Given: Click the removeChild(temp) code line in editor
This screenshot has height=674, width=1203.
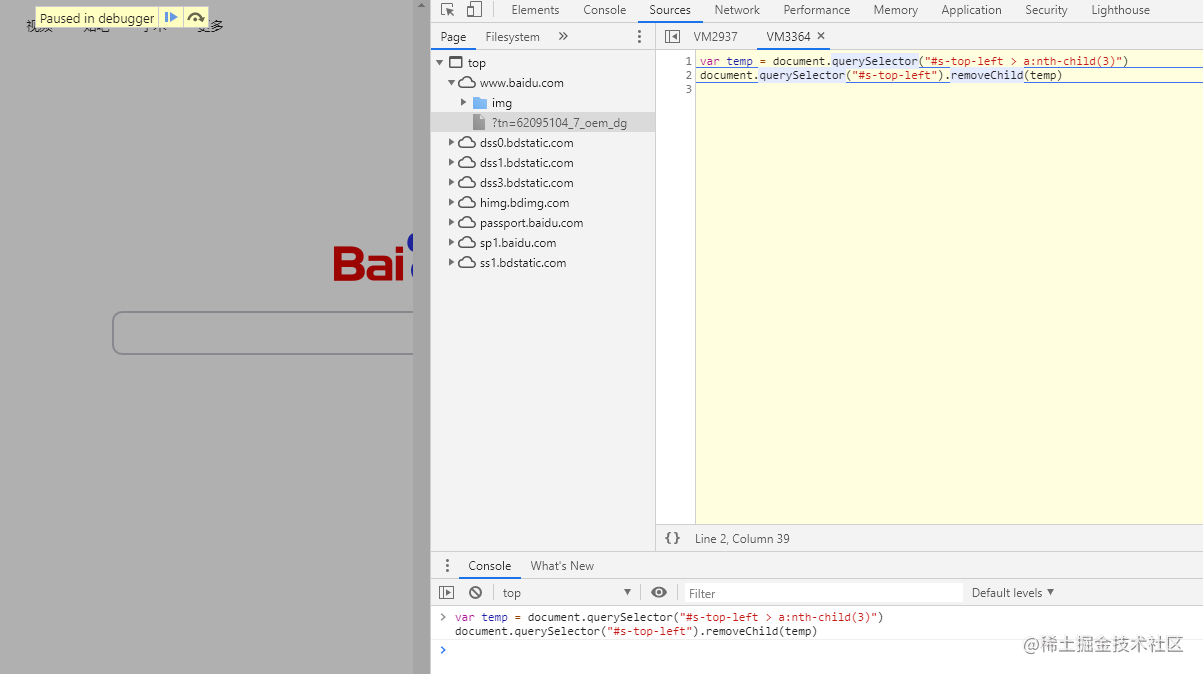Looking at the screenshot, I should (881, 76).
